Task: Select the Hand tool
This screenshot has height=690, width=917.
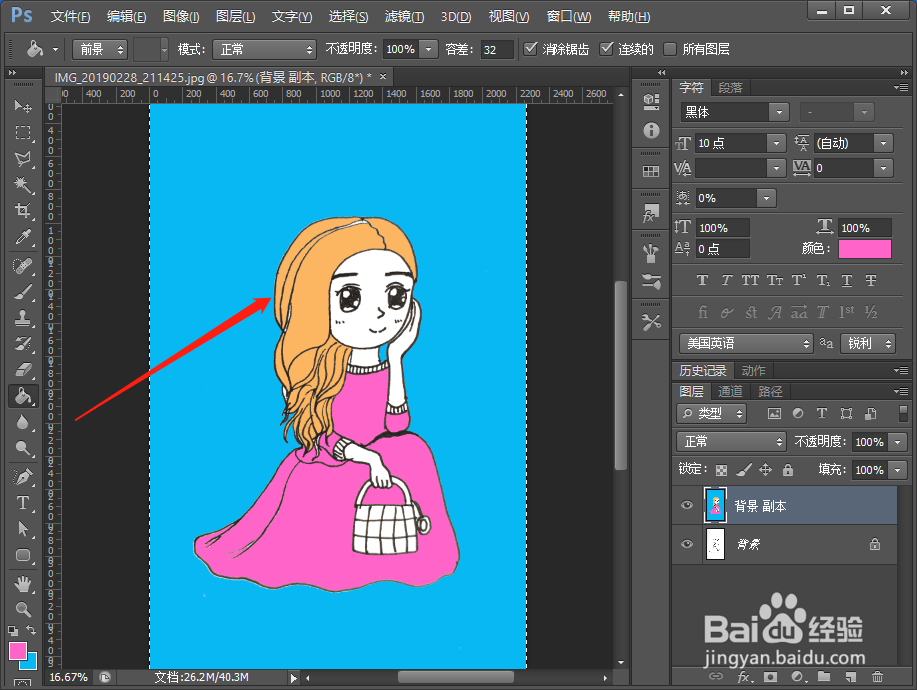Action: pos(23,584)
